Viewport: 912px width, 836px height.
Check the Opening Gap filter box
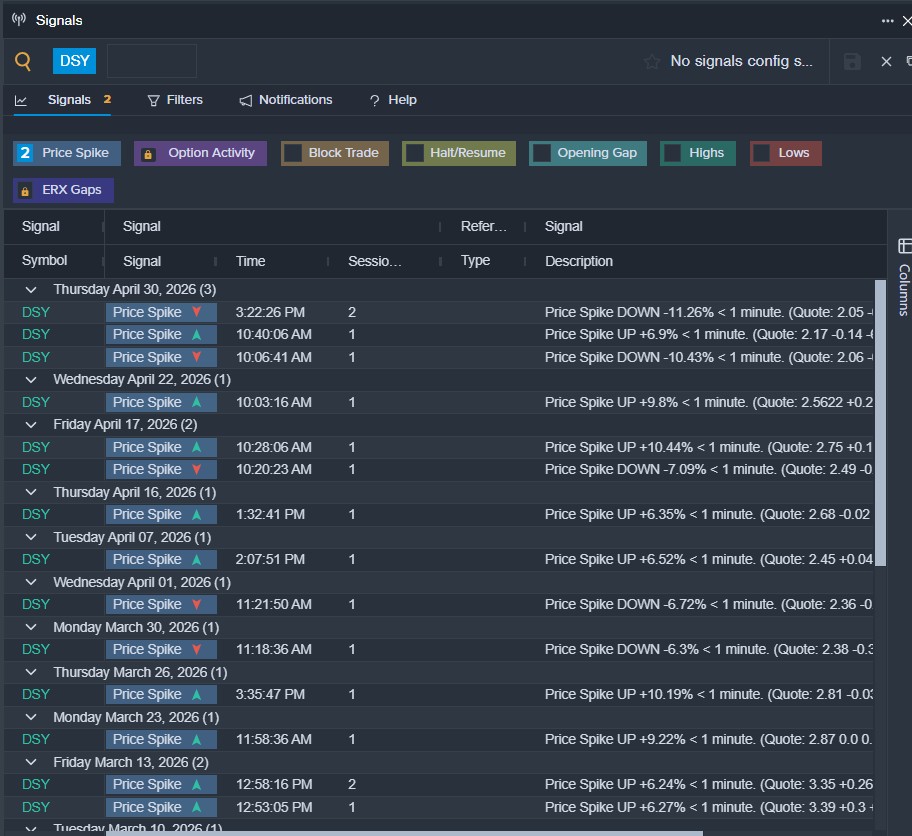(542, 153)
